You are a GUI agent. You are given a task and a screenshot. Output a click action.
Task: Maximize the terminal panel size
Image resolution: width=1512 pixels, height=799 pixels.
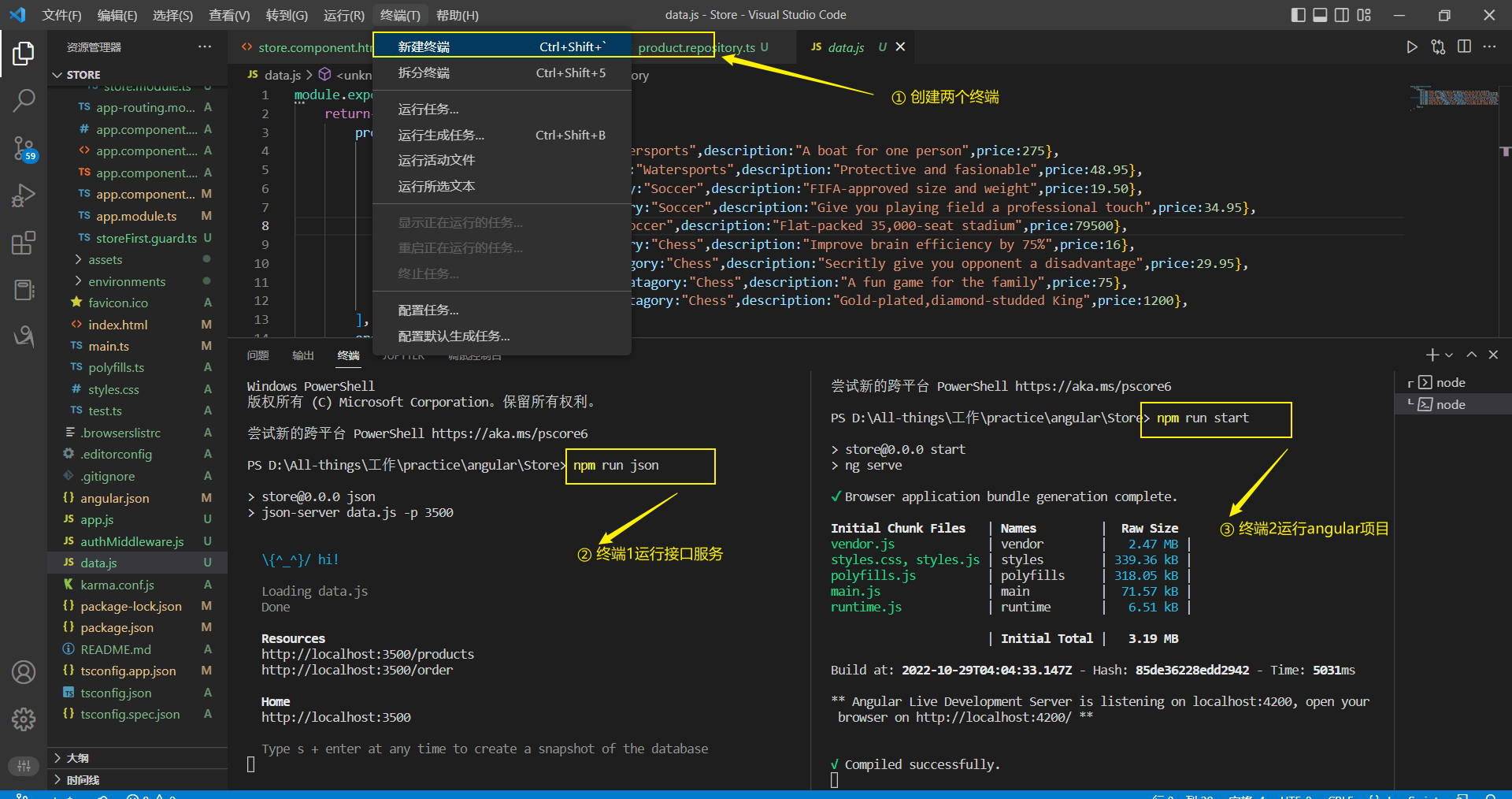[x=1471, y=355]
